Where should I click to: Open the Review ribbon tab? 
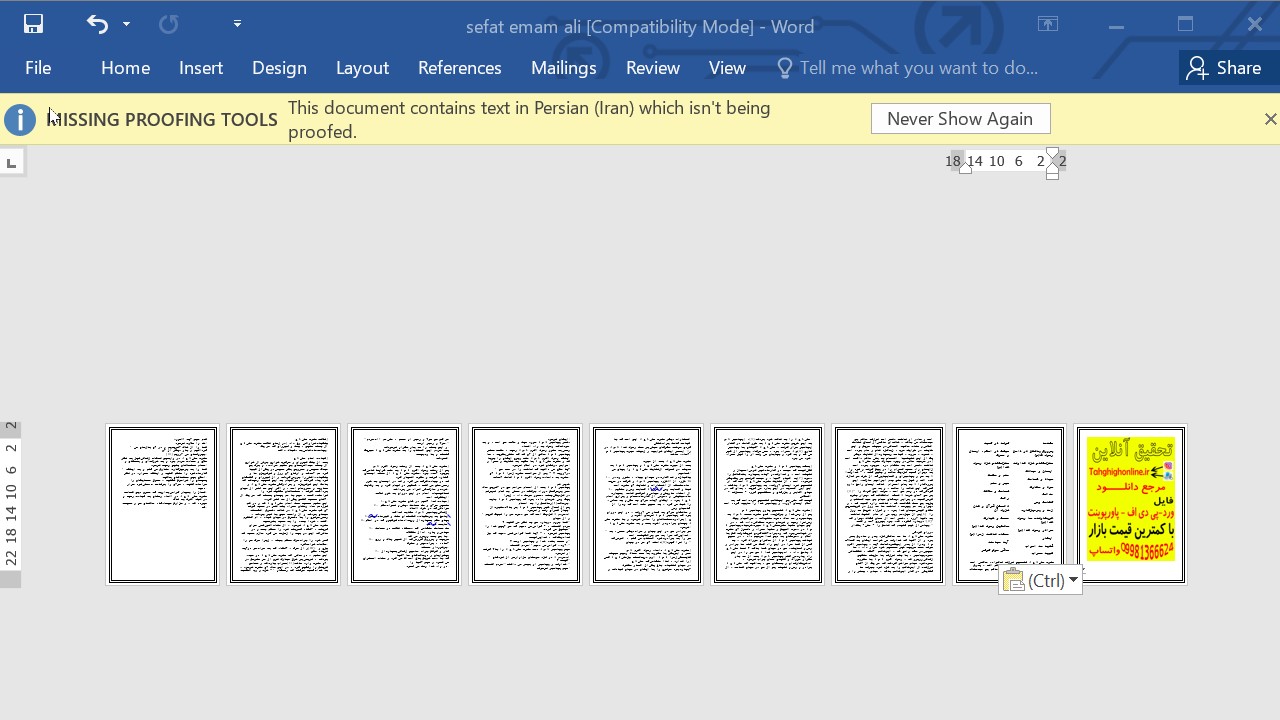(x=653, y=68)
